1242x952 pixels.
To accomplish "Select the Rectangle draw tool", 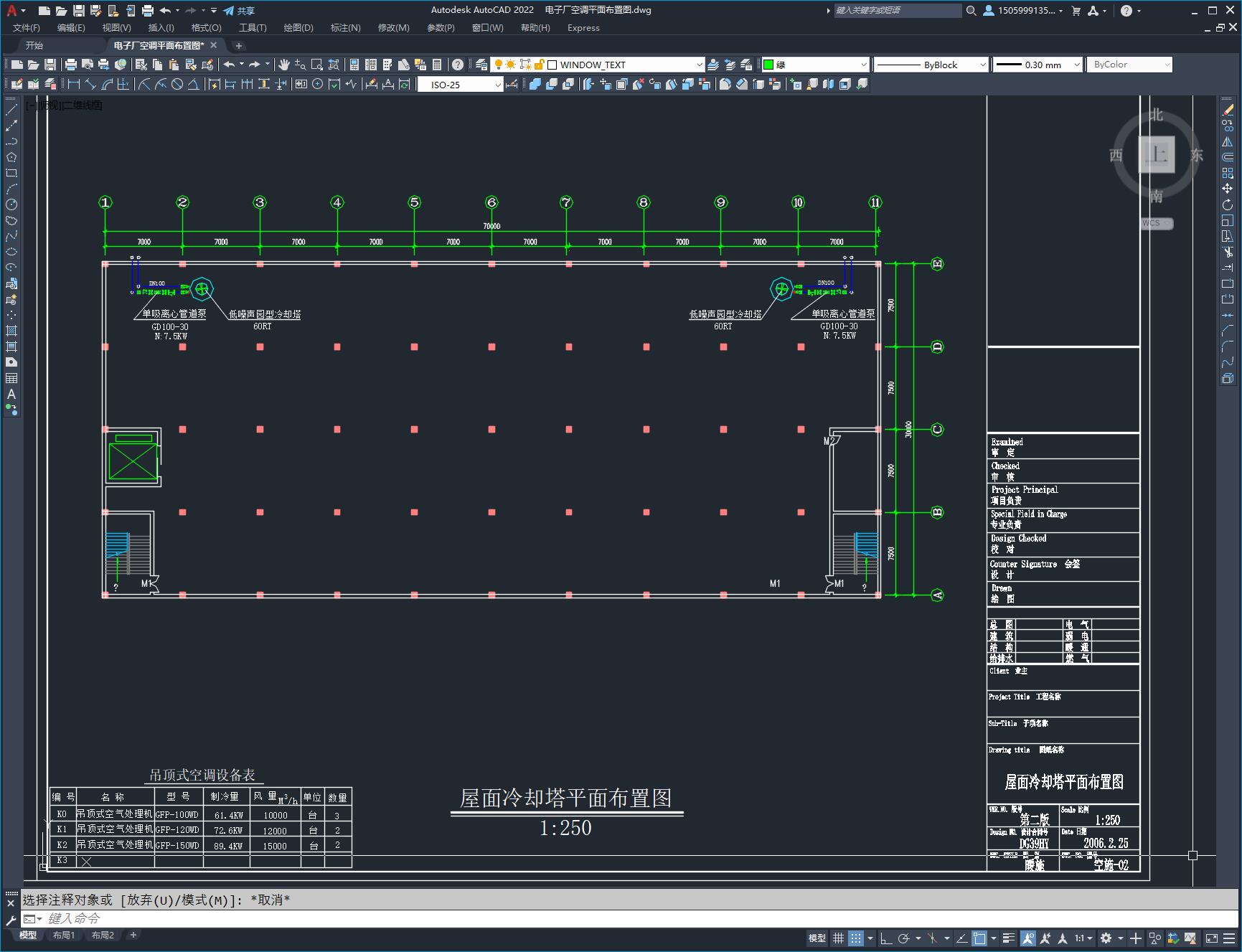I will (11, 173).
